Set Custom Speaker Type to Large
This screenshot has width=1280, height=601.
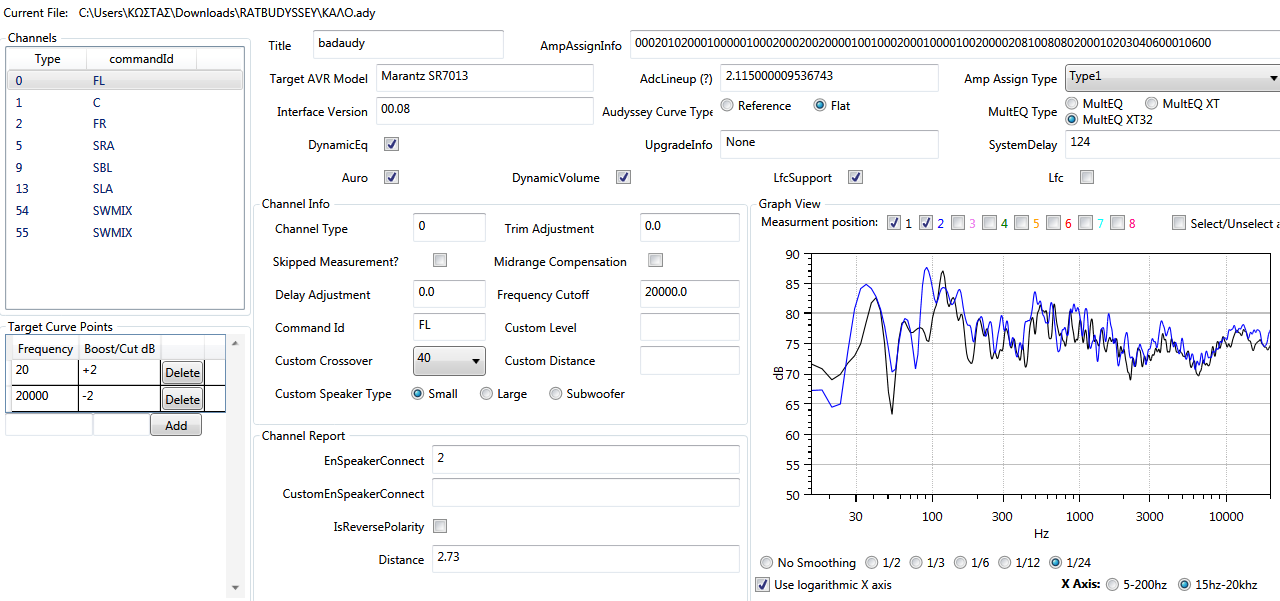point(487,394)
